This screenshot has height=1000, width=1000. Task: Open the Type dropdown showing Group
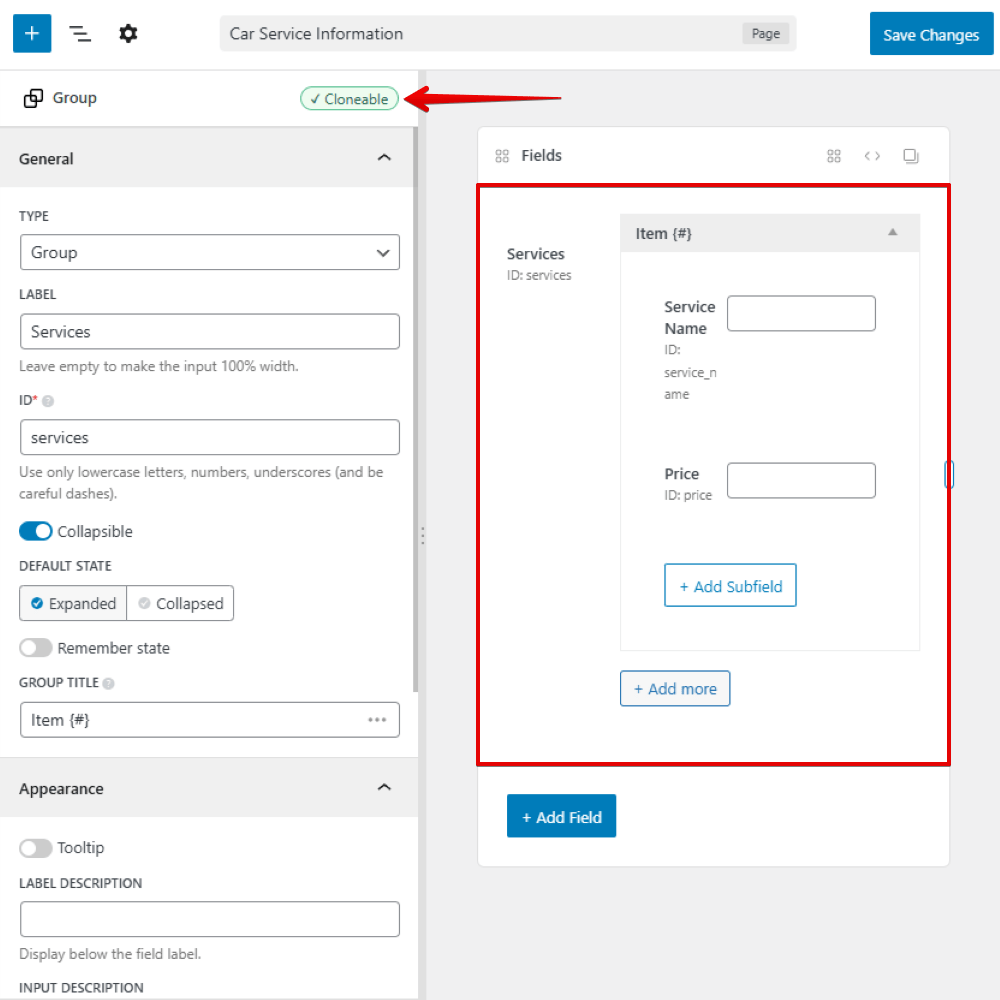tap(209, 252)
